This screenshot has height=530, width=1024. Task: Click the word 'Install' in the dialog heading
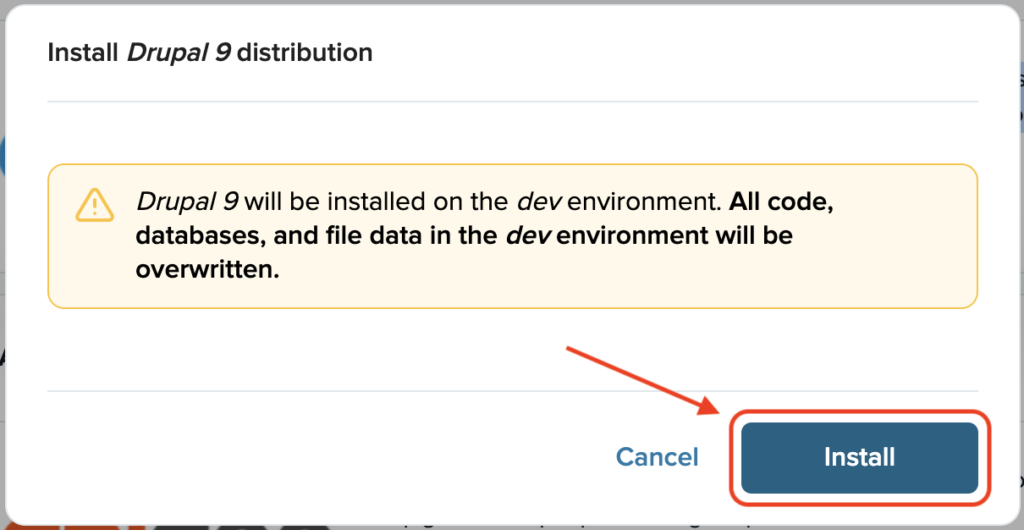[x=83, y=52]
